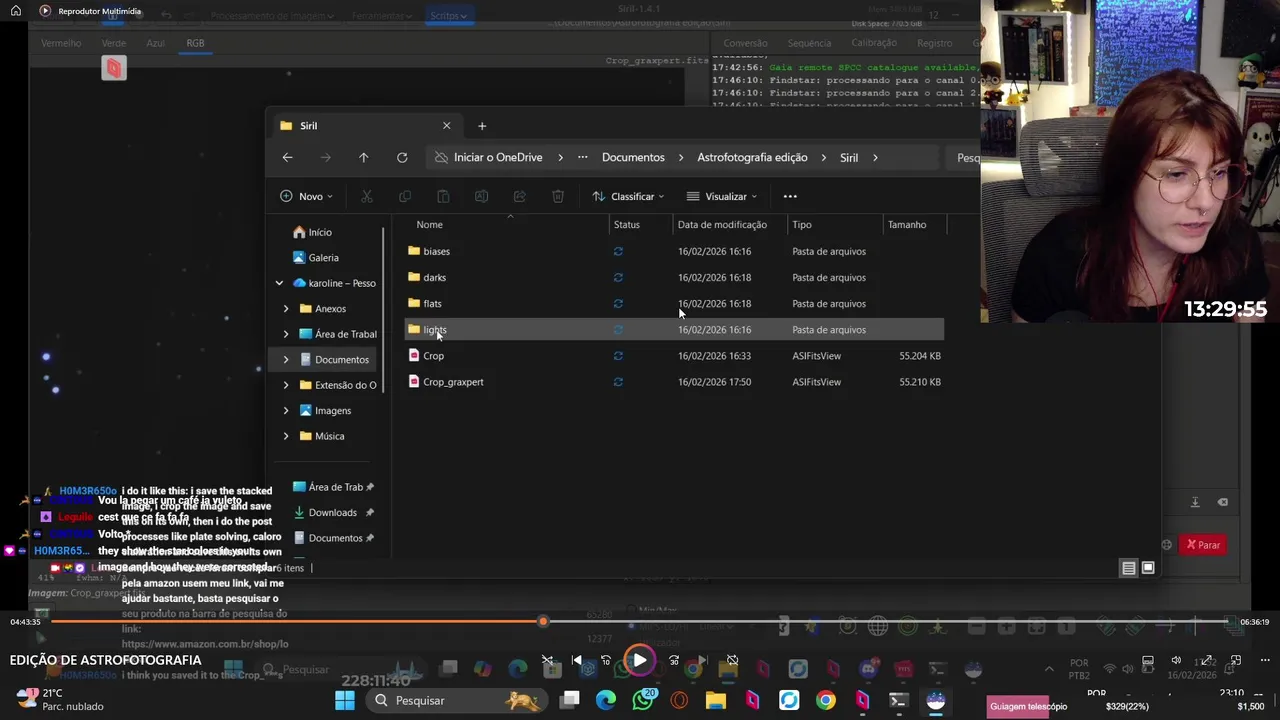Open Conversão tab in Siril window
Screen dimensions: 1280x720
pos(745,43)
